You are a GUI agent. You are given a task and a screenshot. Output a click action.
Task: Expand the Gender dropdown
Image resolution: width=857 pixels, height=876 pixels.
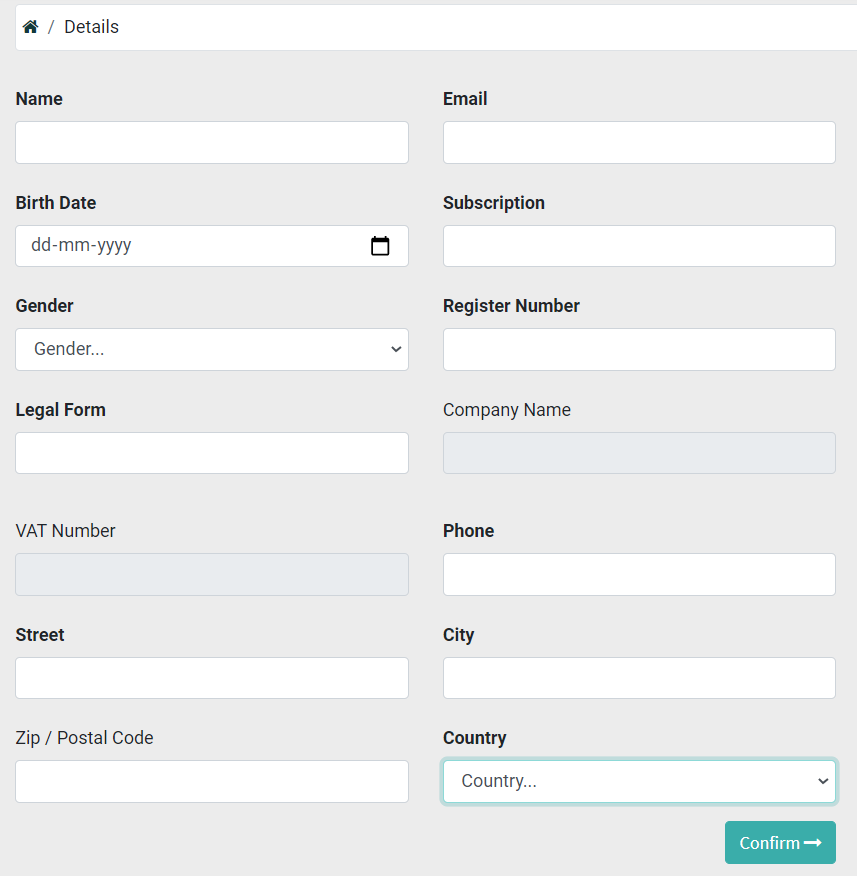[212, 349]
